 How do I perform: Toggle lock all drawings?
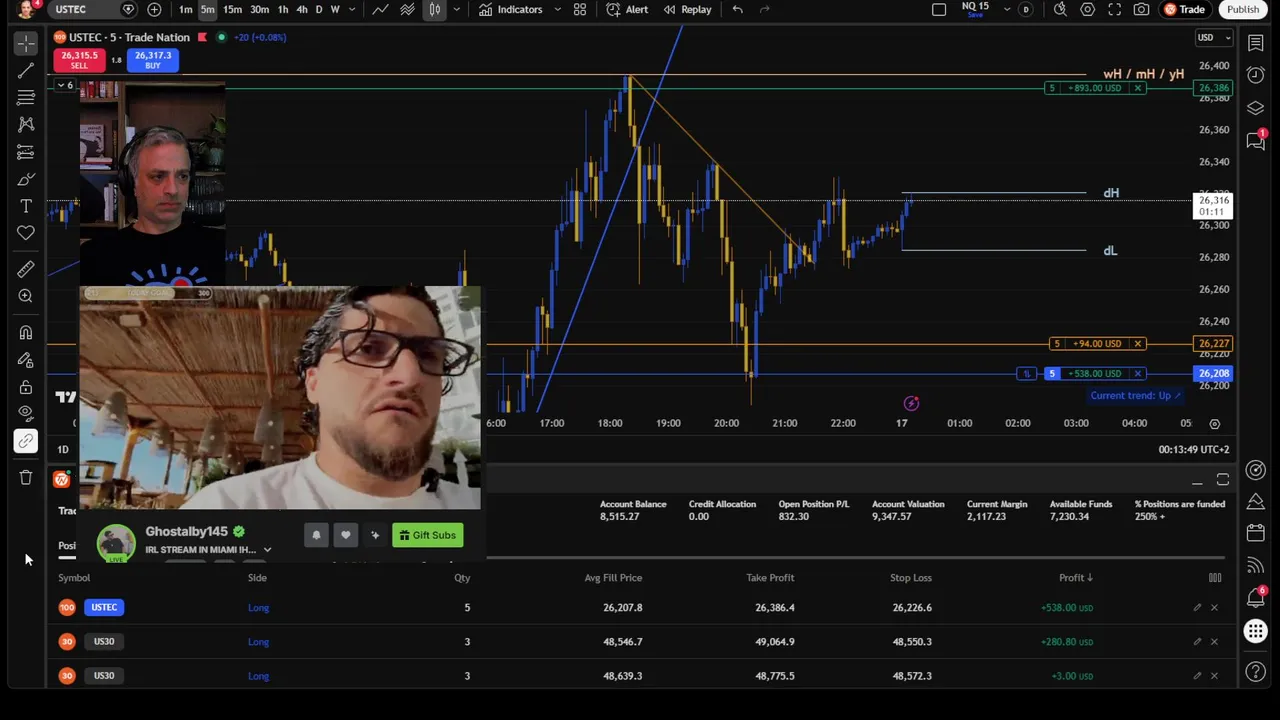26,387
